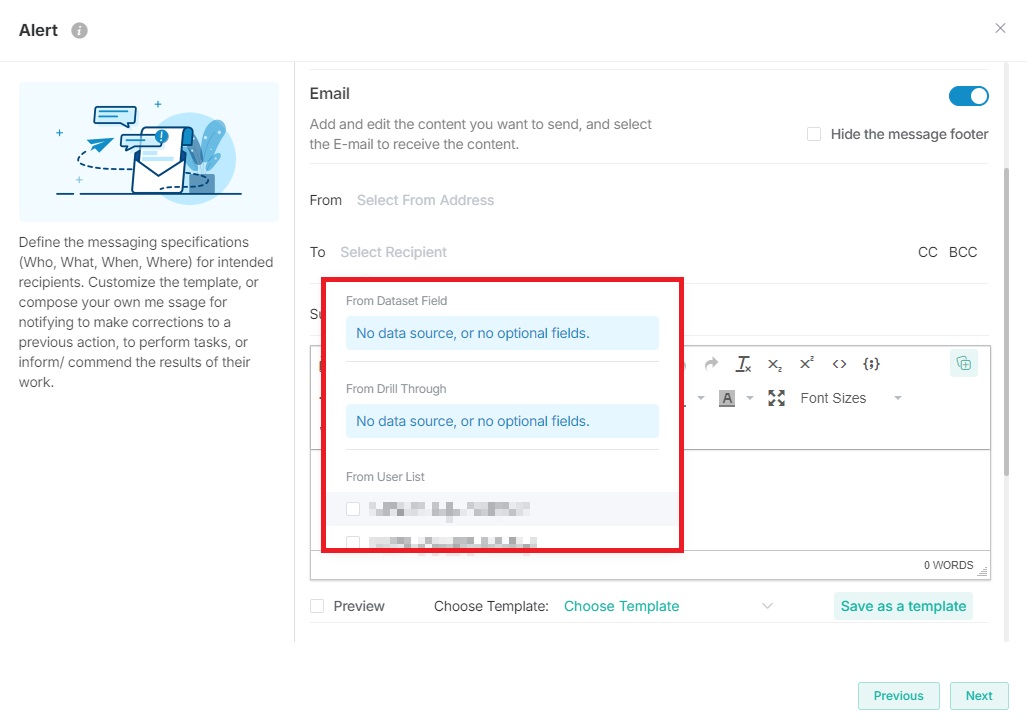1027x728 pixels.
Task: Click Save as a template
Action: coord(902,606)
